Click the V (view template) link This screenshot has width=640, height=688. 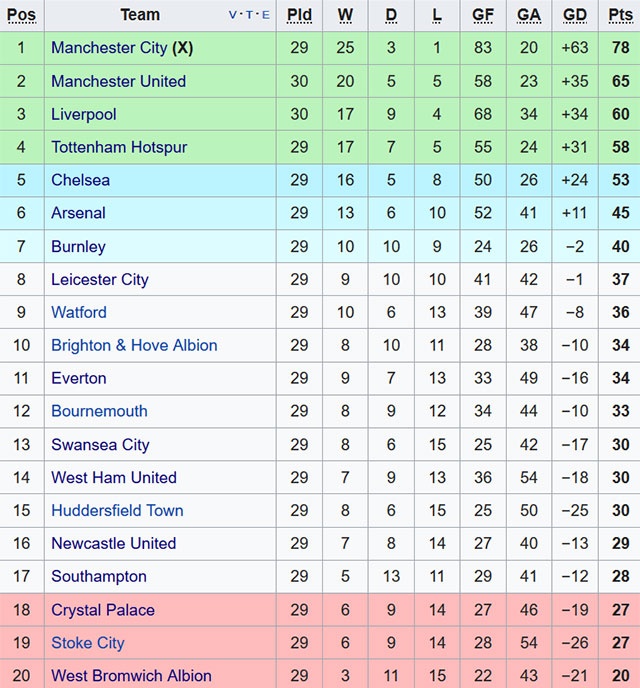click(x=233, y=15)
